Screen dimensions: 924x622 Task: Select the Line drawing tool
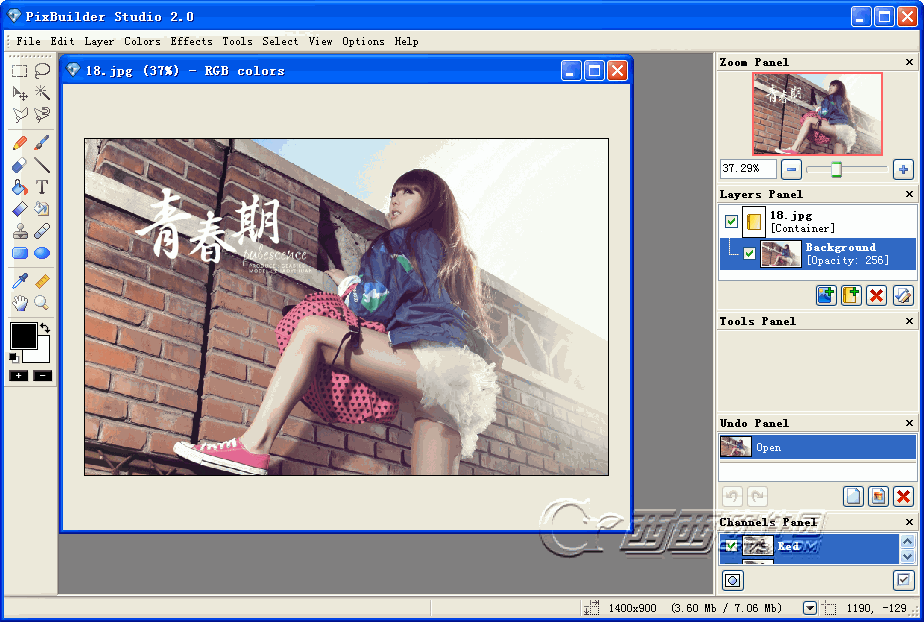pyautogui.click(x=42, y=165)
